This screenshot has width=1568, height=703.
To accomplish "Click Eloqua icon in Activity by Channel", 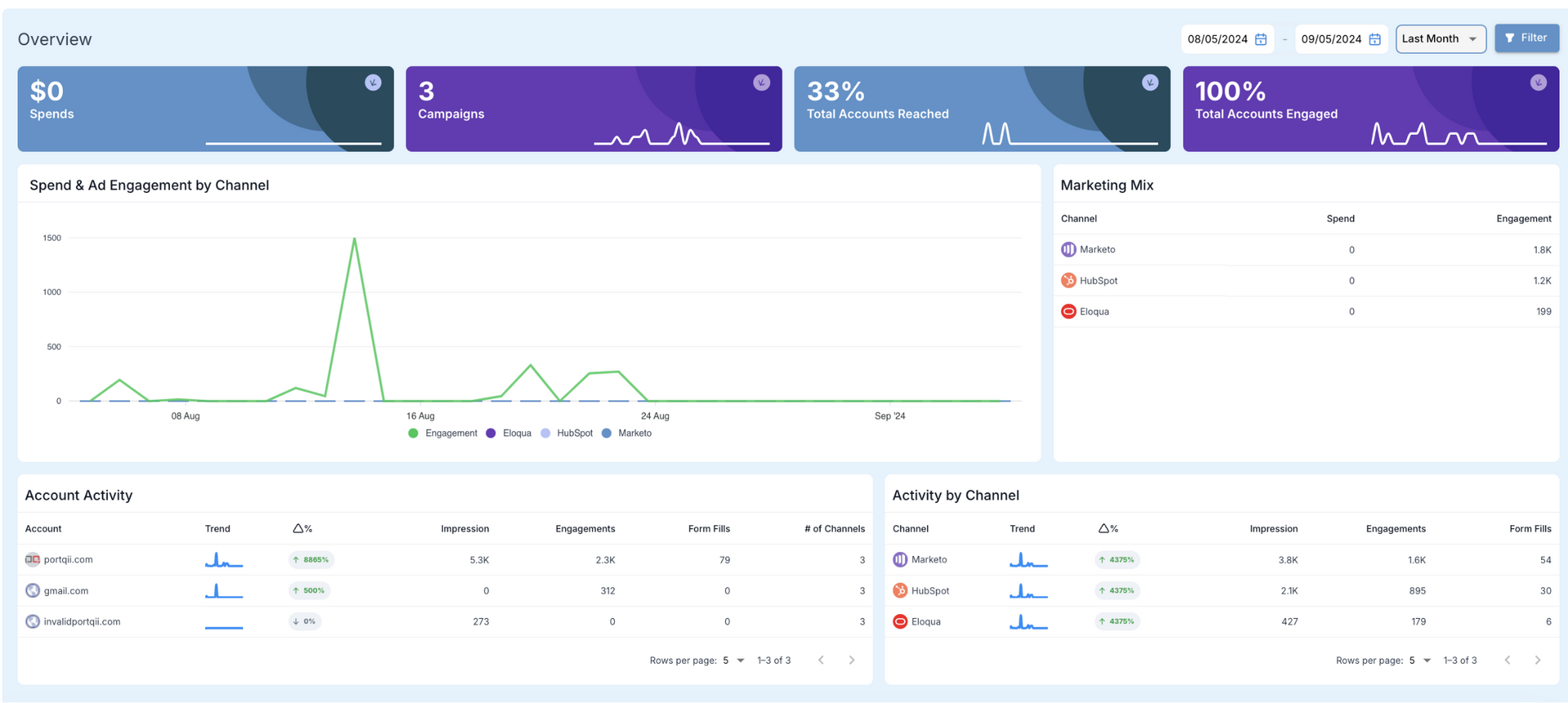I will coord(900,622).
